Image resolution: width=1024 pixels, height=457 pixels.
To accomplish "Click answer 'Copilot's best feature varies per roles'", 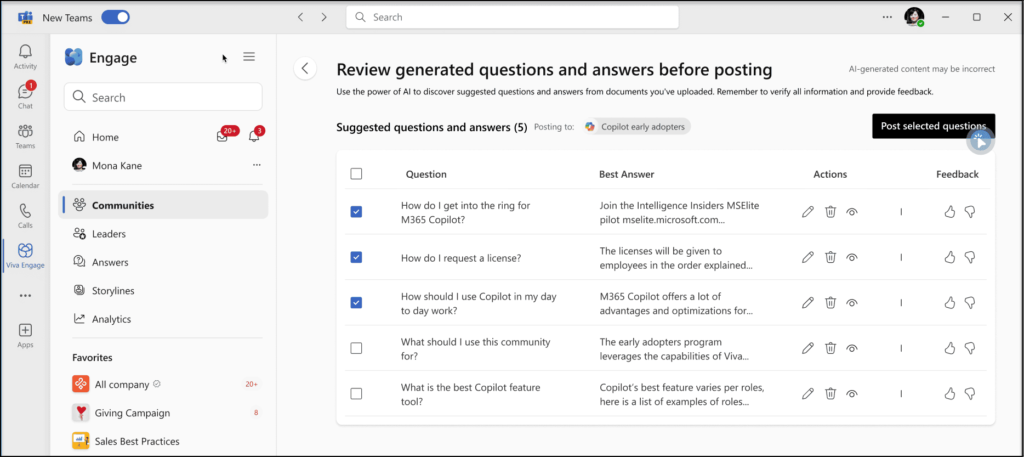I will tap(682, 394).
